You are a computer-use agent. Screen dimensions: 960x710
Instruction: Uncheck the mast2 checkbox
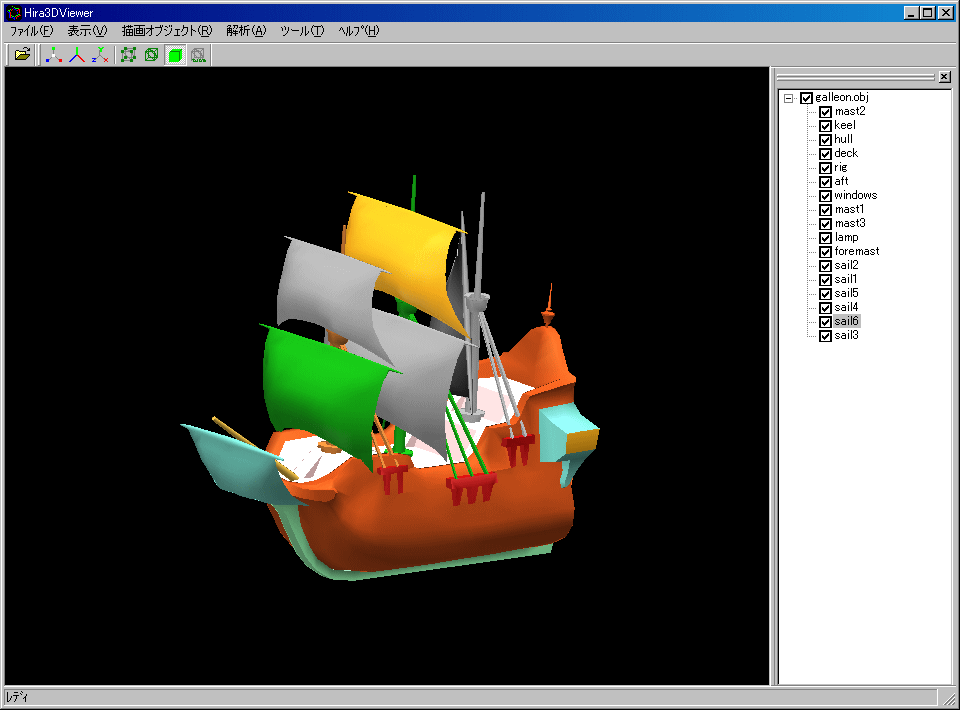click(825, 112)
